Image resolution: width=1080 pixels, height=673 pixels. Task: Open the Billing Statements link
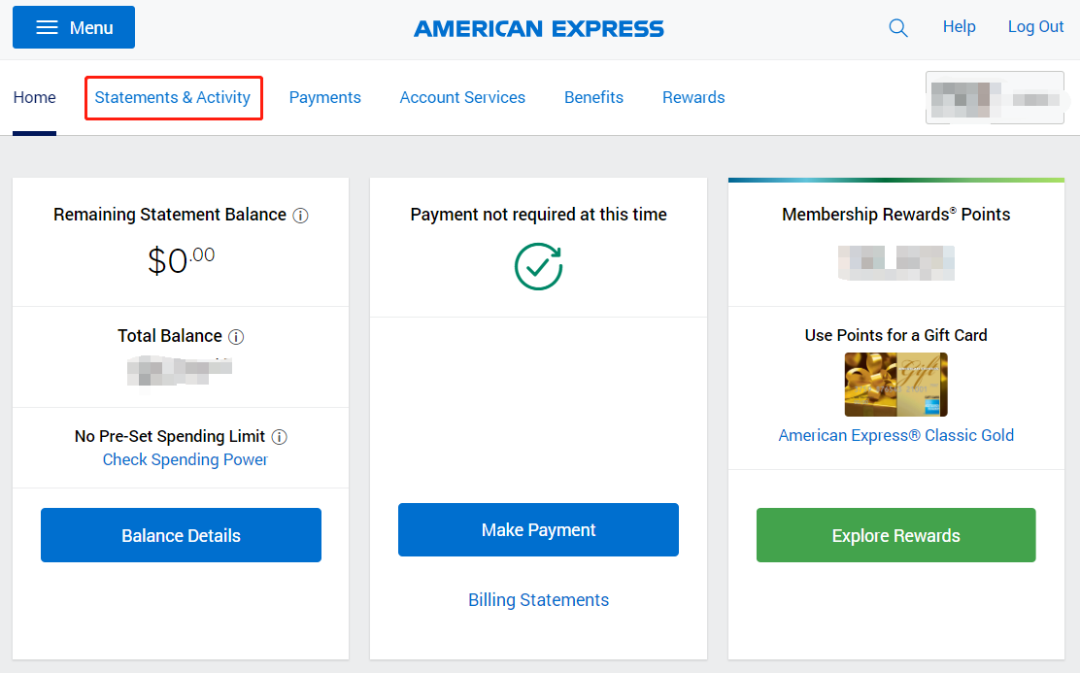(538, 600)
